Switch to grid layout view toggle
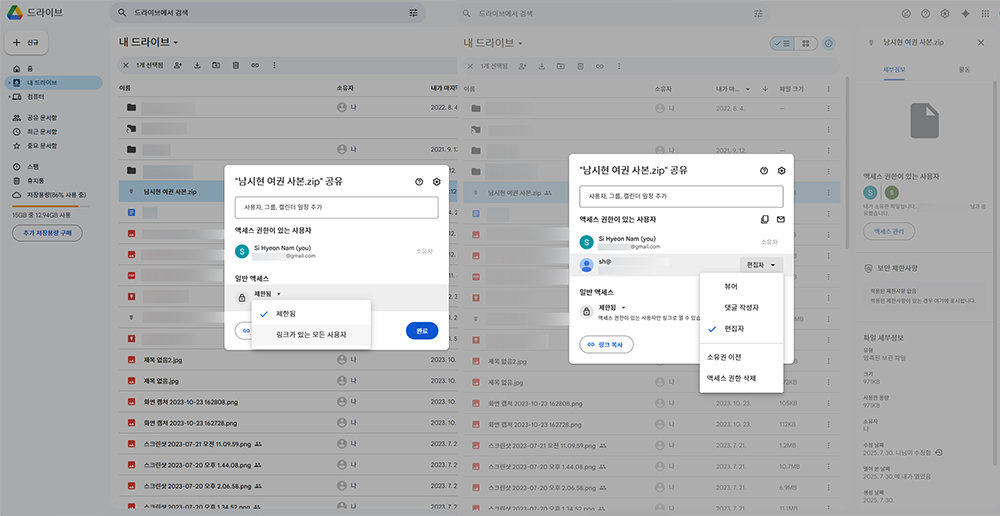1000x516 pixels. point(806,44)
